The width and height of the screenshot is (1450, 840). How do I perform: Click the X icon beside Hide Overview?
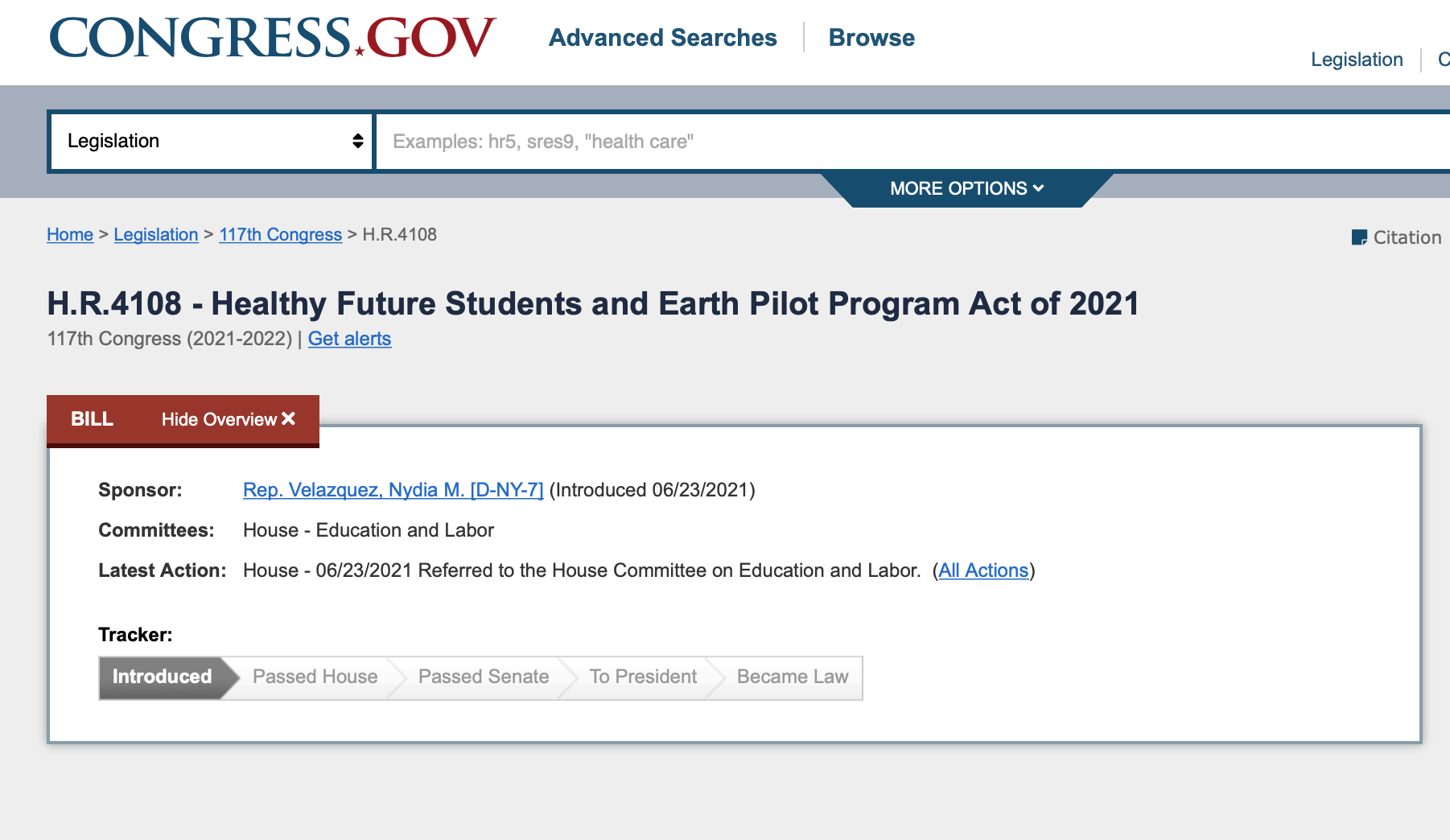click(289, 419)
